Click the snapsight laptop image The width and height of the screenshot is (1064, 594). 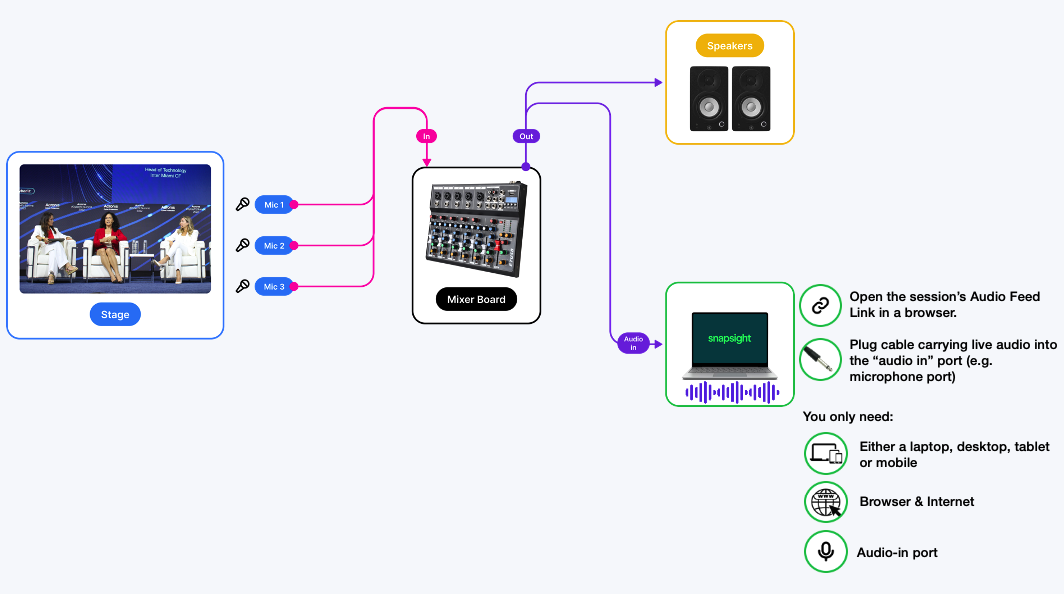(x=729, y=346)
